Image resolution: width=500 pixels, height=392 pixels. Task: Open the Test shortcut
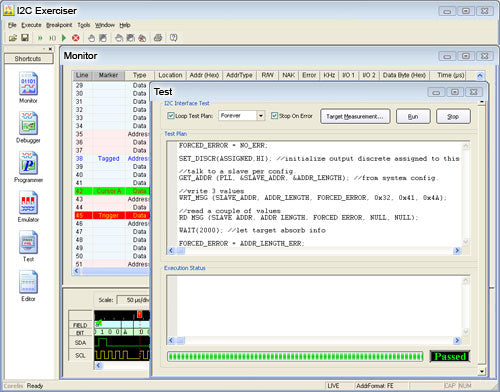pos(28,246)
